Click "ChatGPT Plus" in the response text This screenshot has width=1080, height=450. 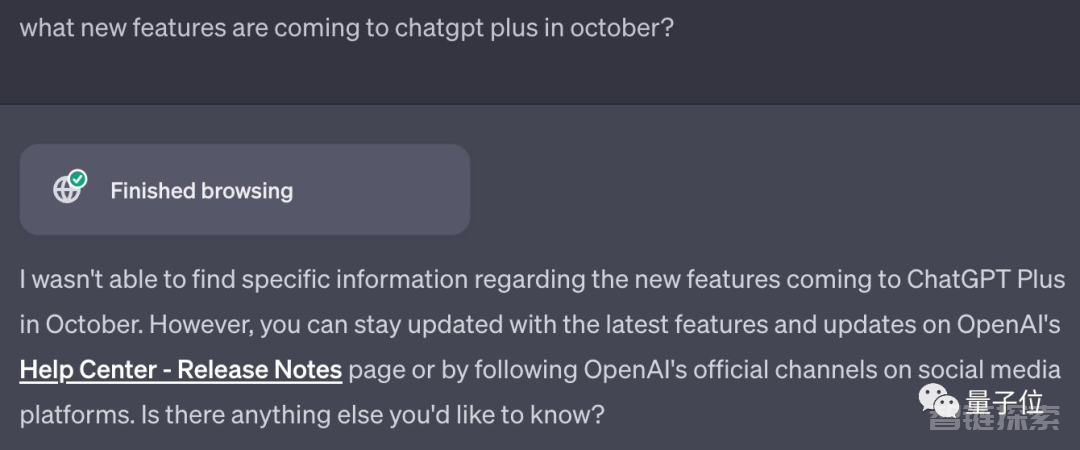click(x=986, y=280)
